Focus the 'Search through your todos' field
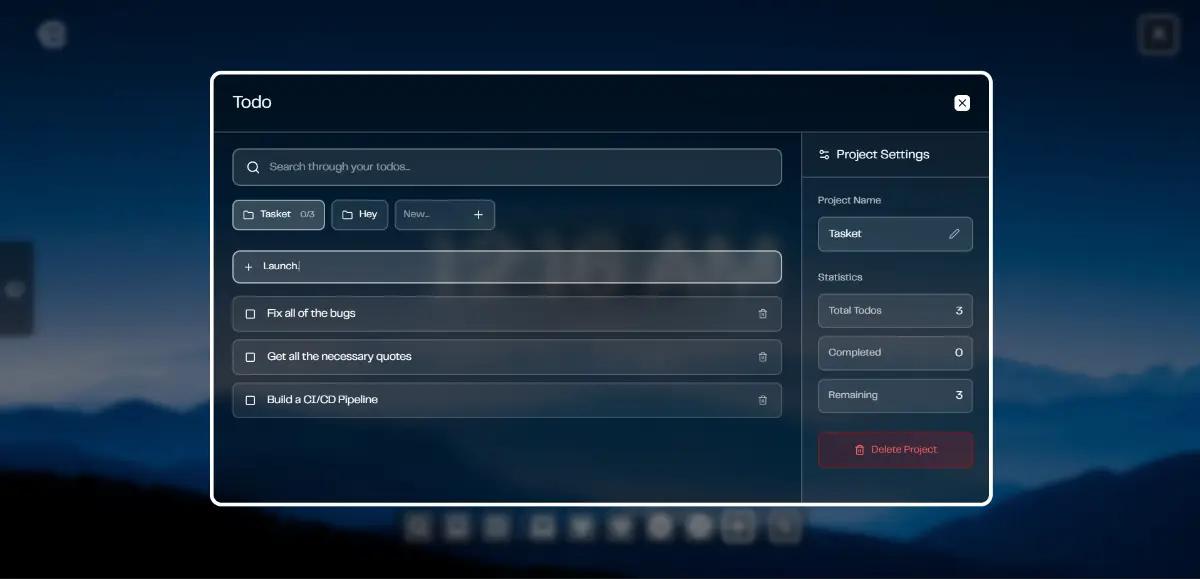The image size is (1200, 579). (520, 167)
